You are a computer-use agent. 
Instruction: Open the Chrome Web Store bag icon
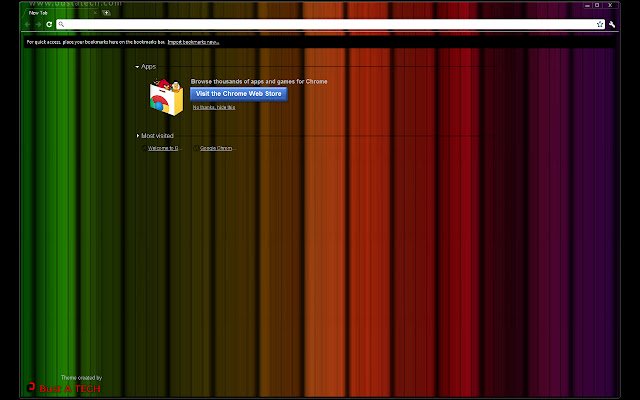pyautogui.click(x=166, y=97)
